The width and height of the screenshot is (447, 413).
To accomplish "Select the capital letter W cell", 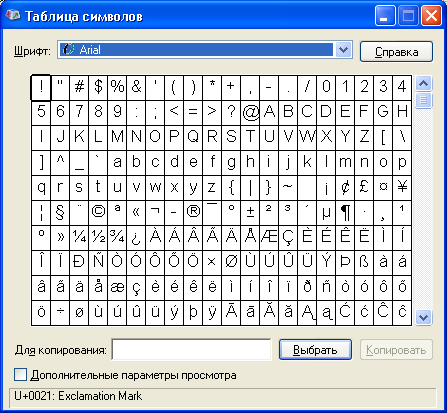I will tap(307, 137).
